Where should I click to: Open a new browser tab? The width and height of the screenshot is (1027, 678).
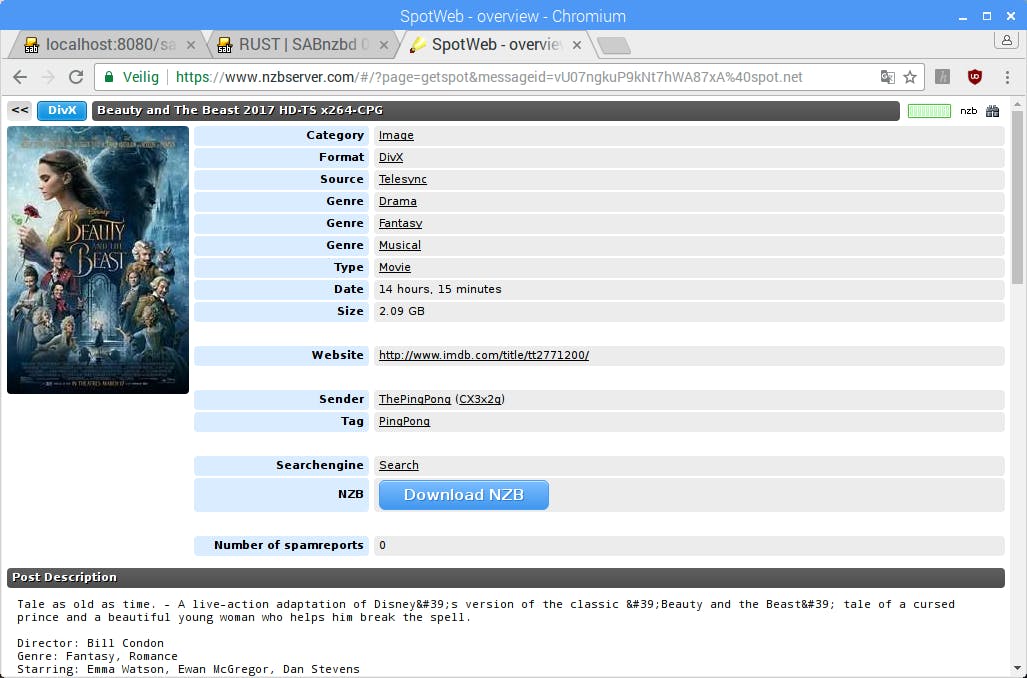click(x=614, y=45)
